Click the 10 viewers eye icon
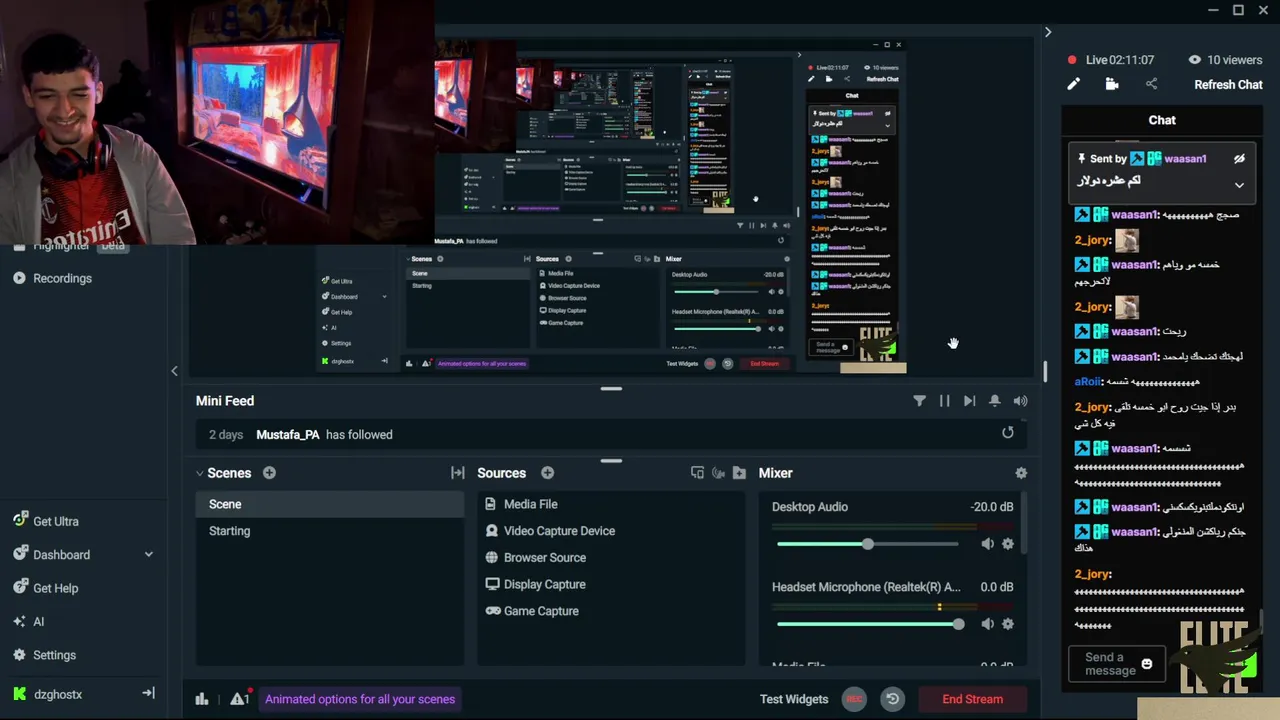The width and height of the screenshot is (1280, 720). click(1194, 60)
